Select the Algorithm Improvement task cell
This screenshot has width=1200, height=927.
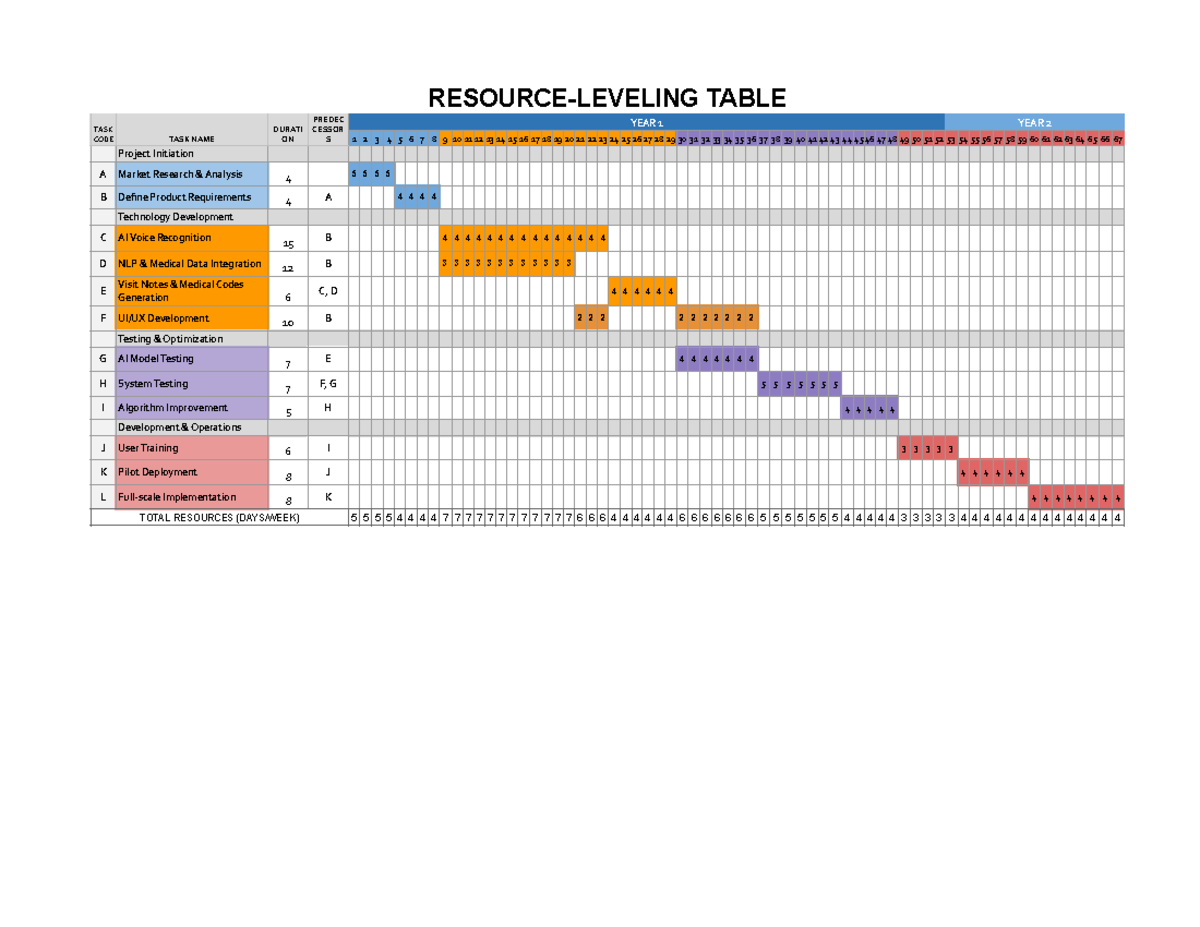(192, 408)
